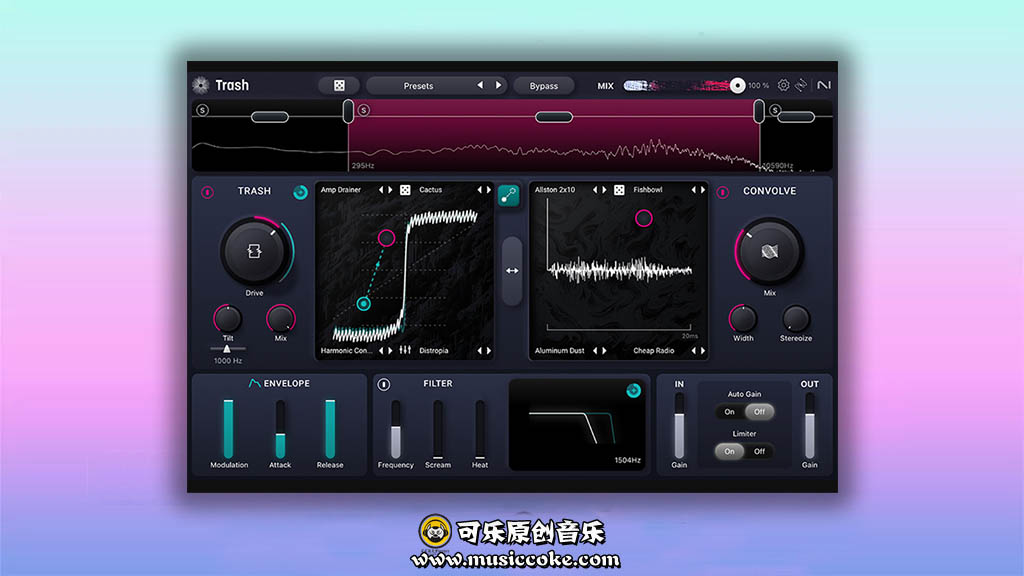Set Limiter to On
1024x576 pixels.
(729, 451)
